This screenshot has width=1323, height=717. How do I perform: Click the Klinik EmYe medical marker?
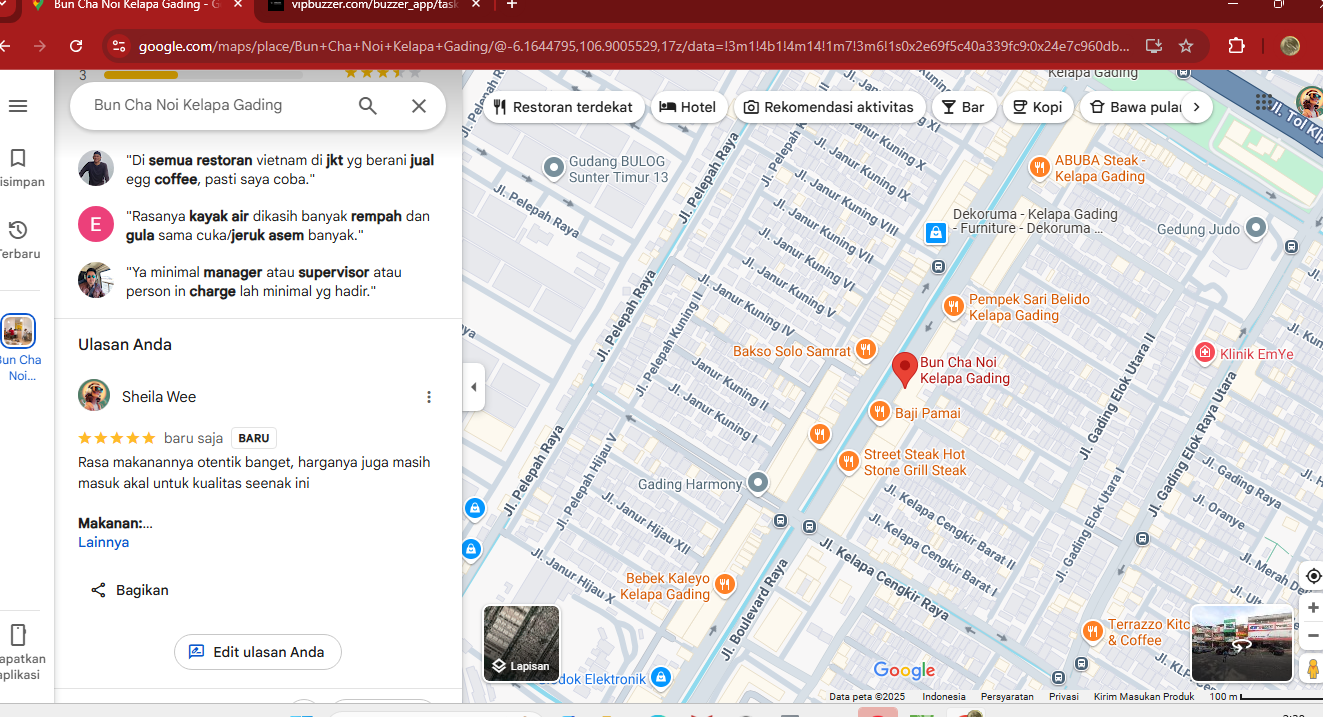click(1205, 353)
